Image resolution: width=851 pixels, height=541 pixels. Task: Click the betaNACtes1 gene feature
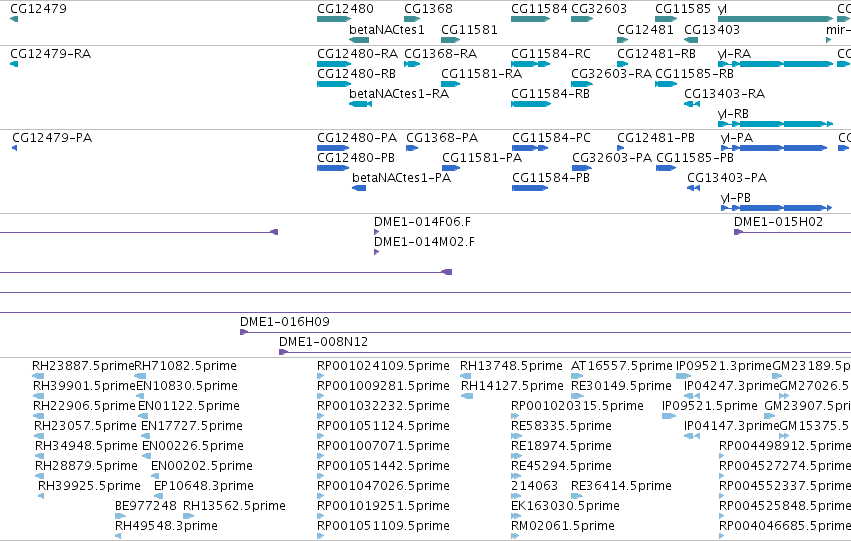coord(359,40)
